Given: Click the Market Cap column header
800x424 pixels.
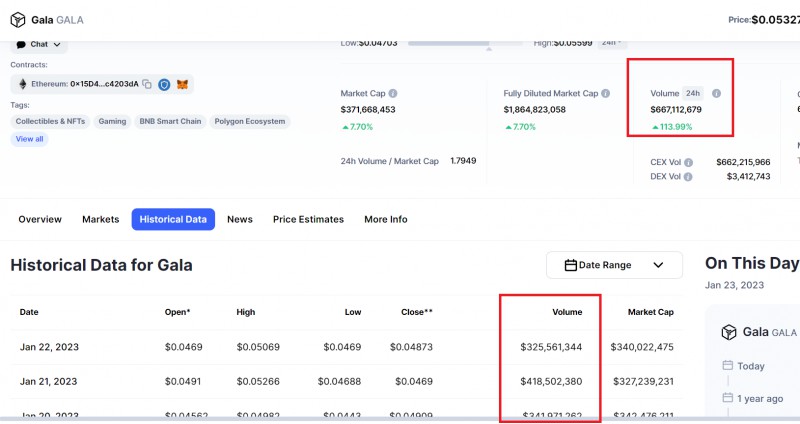Looking at the screenshot, I should click(x=651, y=312).
